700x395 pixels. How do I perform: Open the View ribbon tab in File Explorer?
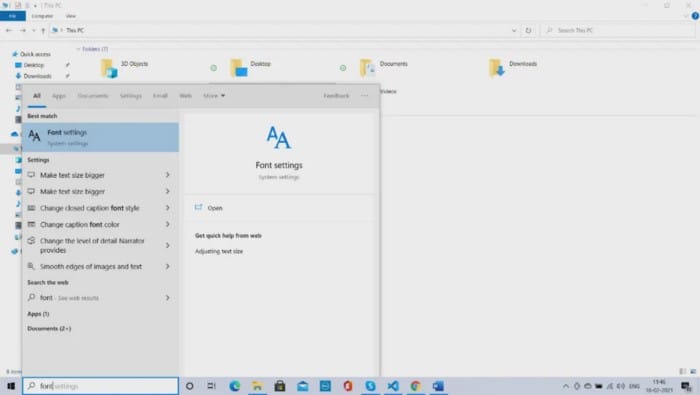tap(71, 16)
